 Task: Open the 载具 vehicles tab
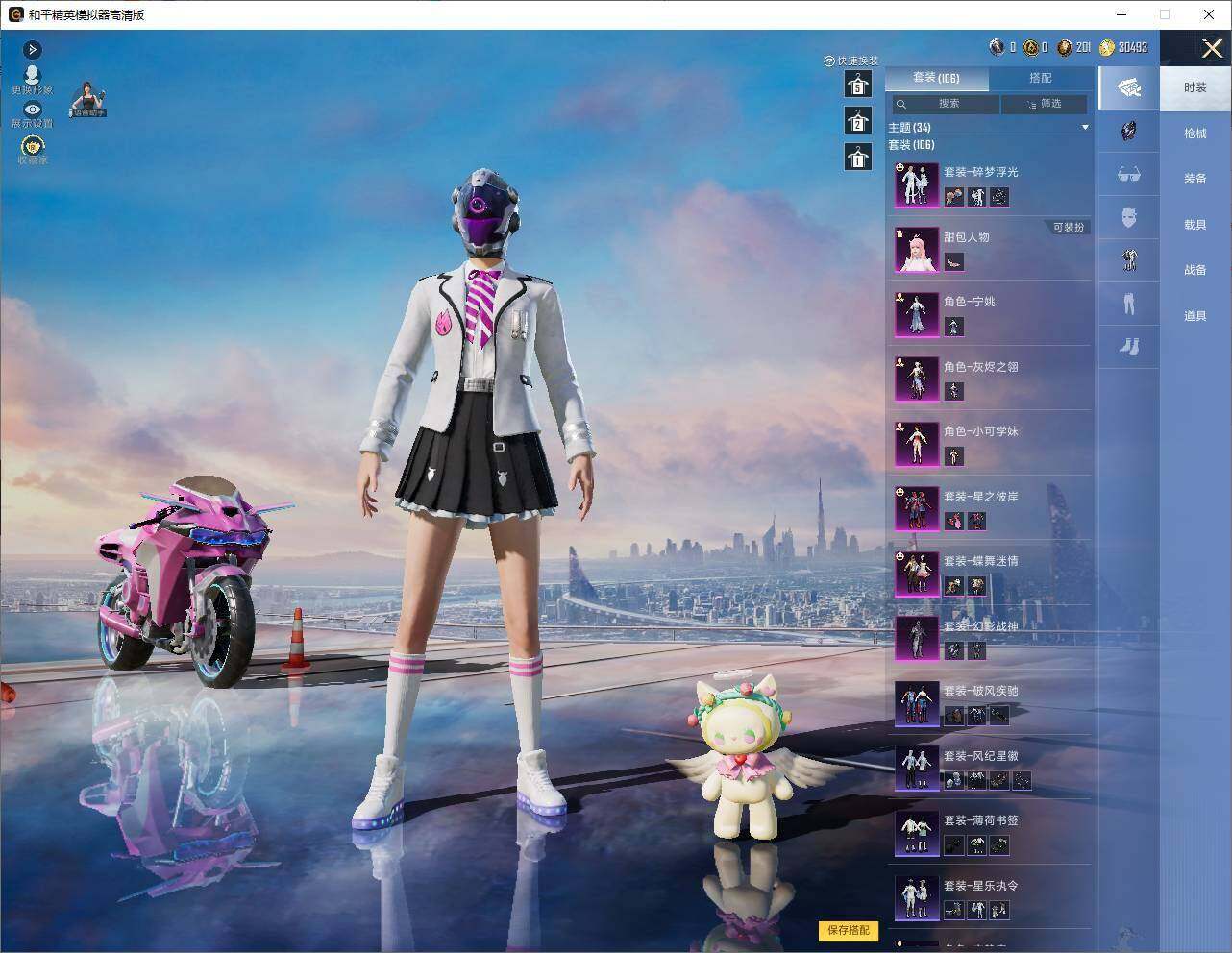[x=1195, y=225]
